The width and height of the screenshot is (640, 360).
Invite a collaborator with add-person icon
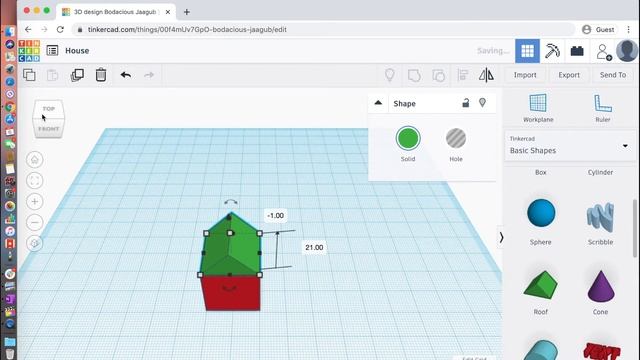(x=603, y=52)
